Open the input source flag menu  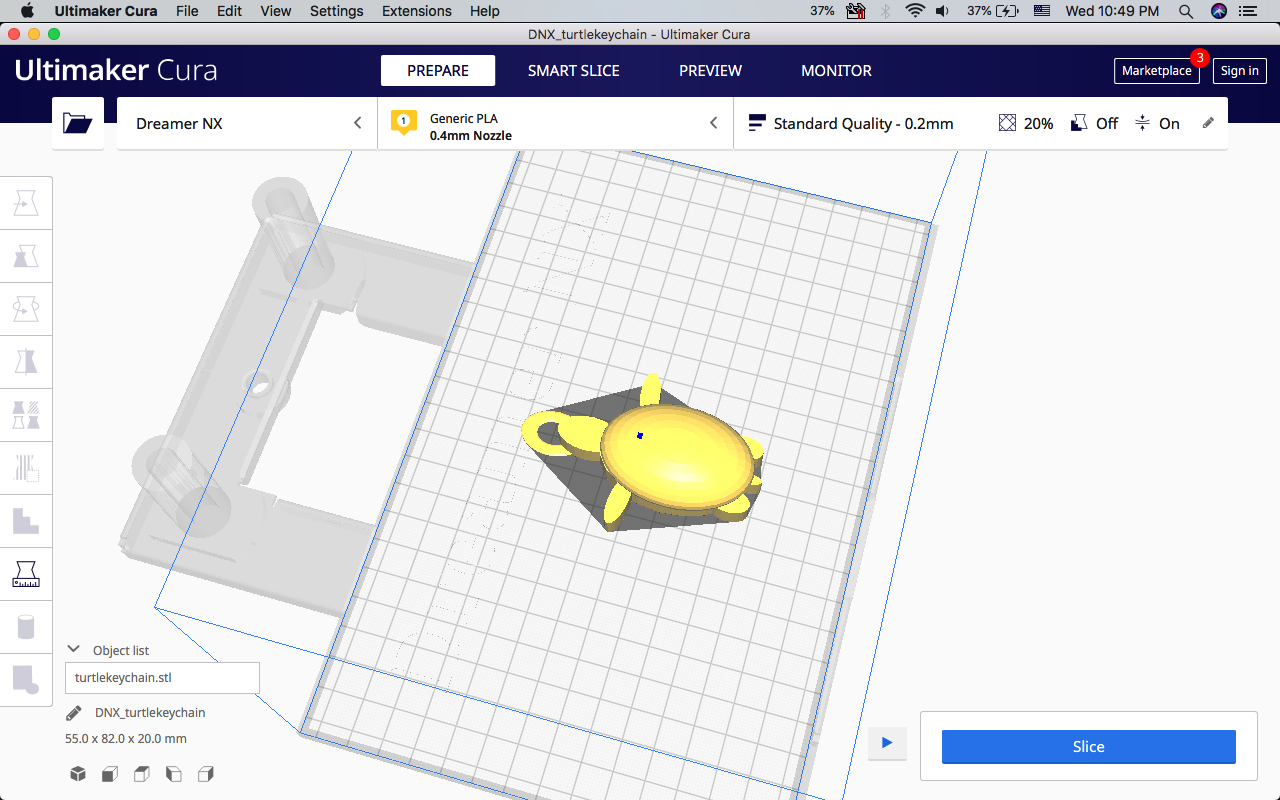click(1042, 11)
